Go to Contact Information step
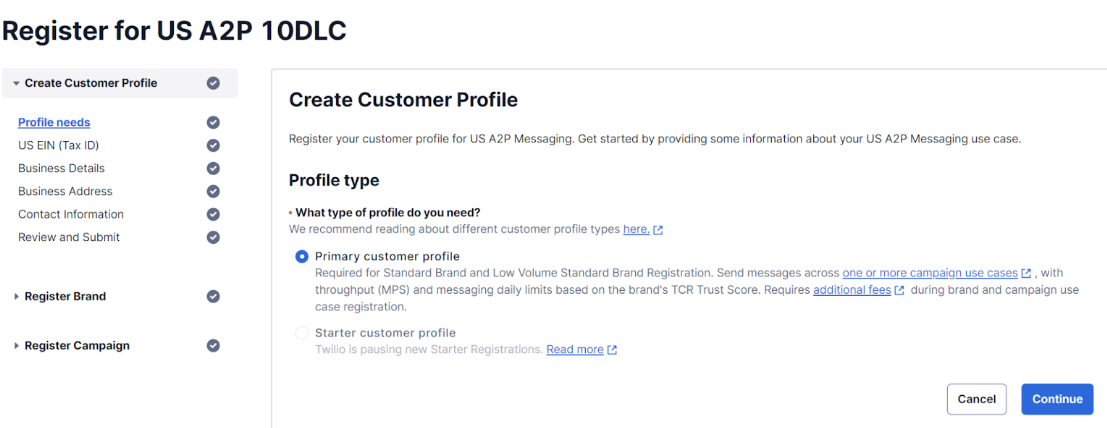Viewport: 1107px width, 428px height. pyautogui.click(x=71, y=214)
